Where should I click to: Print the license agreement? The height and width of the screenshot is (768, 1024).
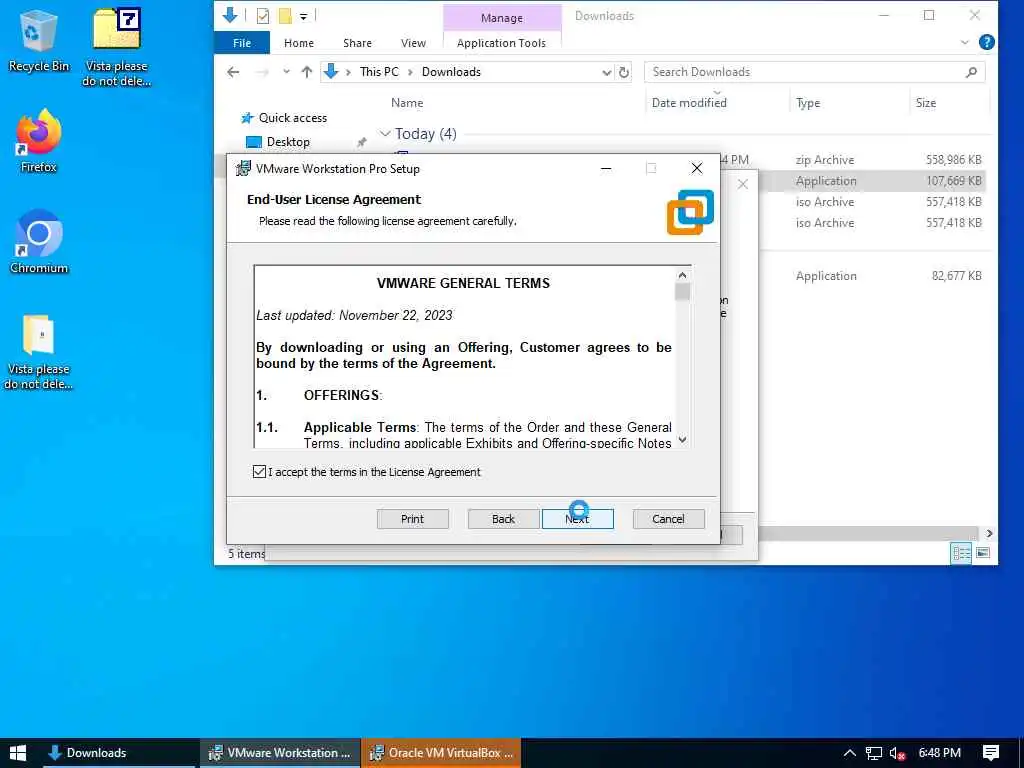click(412, 519)
